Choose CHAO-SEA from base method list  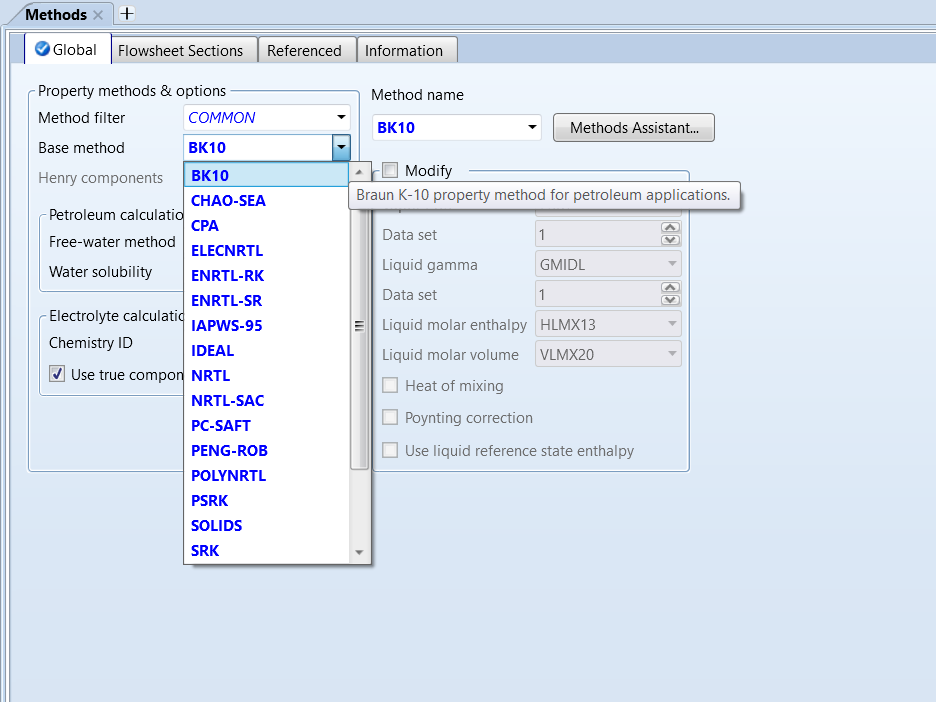tap(266, 201)
